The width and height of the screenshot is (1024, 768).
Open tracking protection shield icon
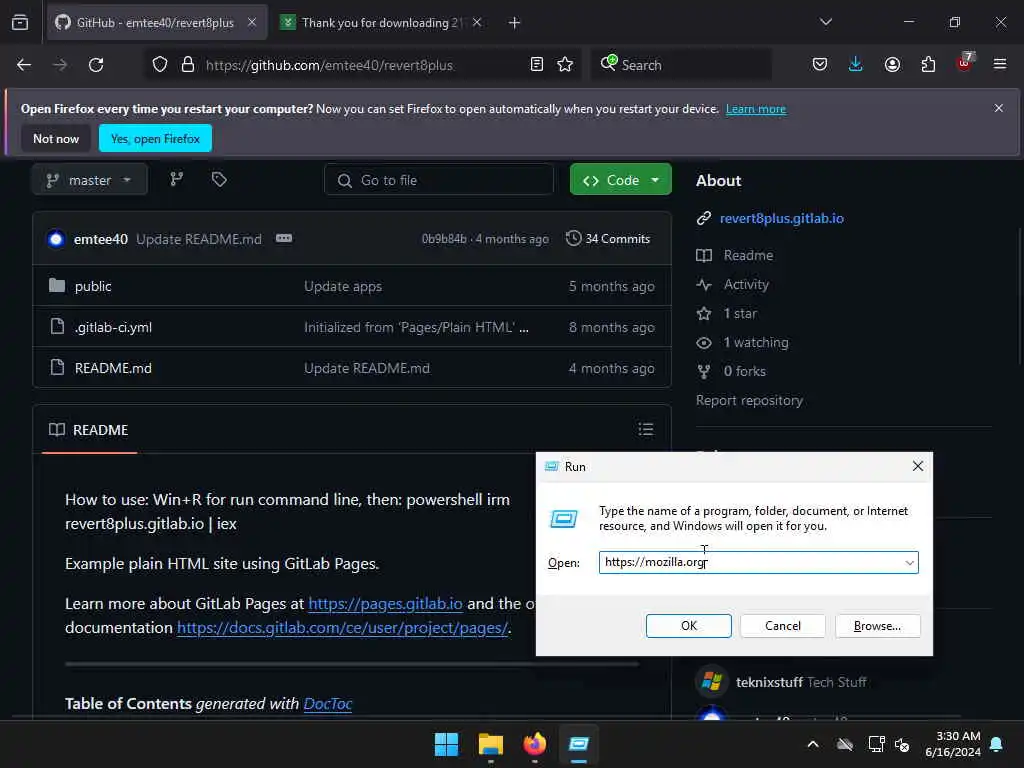click(160, 65)
